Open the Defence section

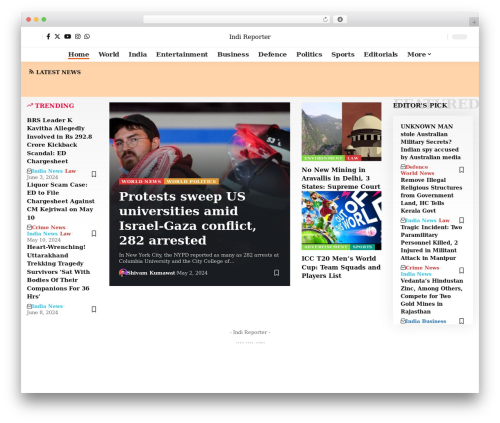point(272,54)
